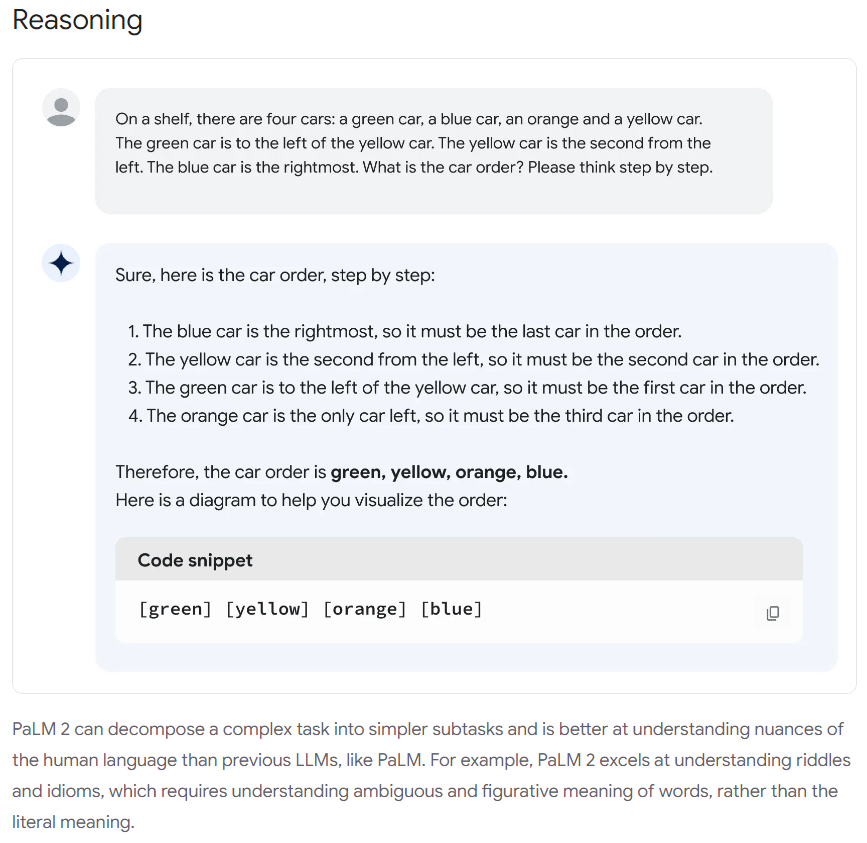This screenshot has height=843, width=867.
Task: Click the Code snippet header label
Action: pyautogui.click(x=195, y=560)
